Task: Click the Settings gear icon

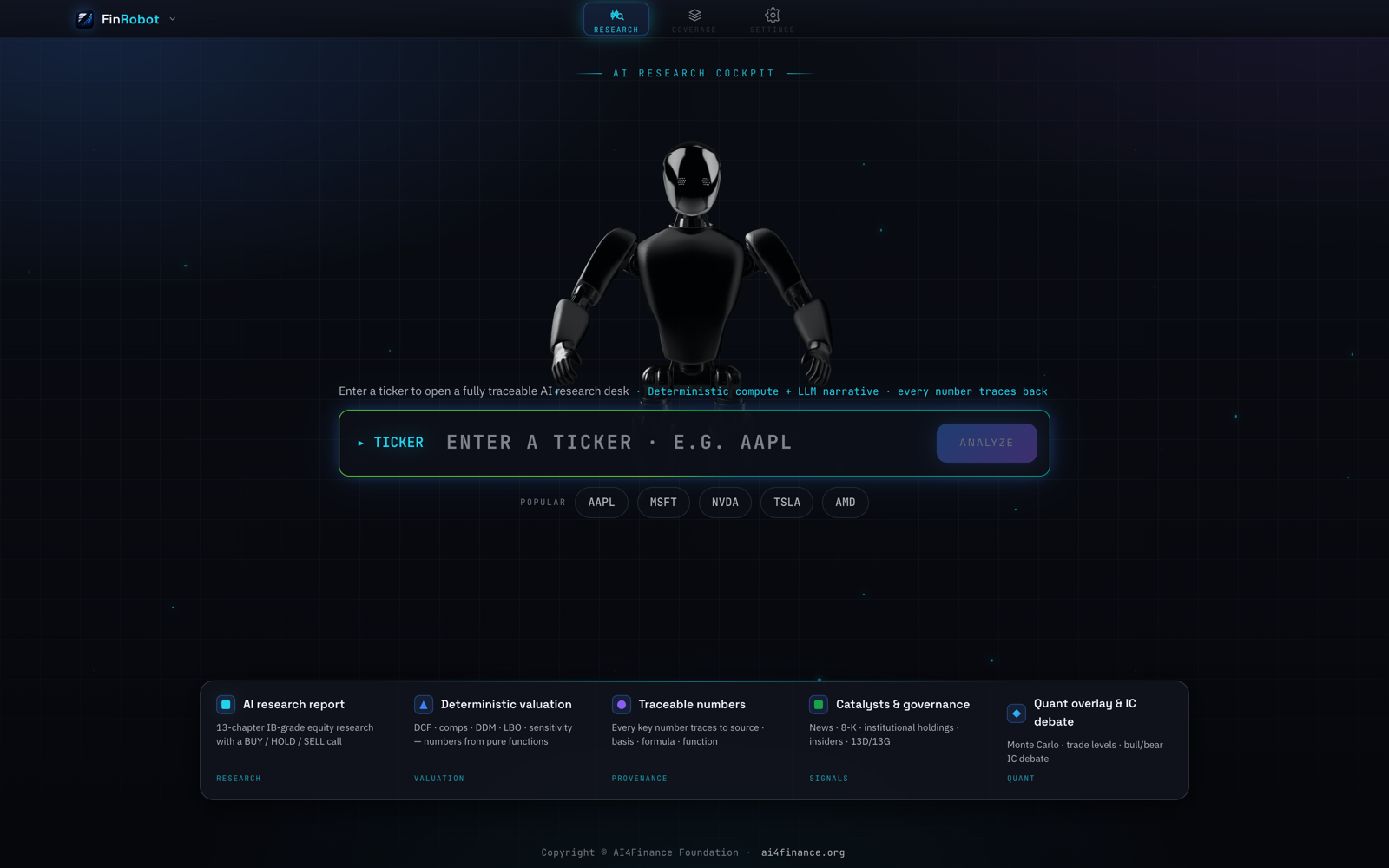Action: 772,15
